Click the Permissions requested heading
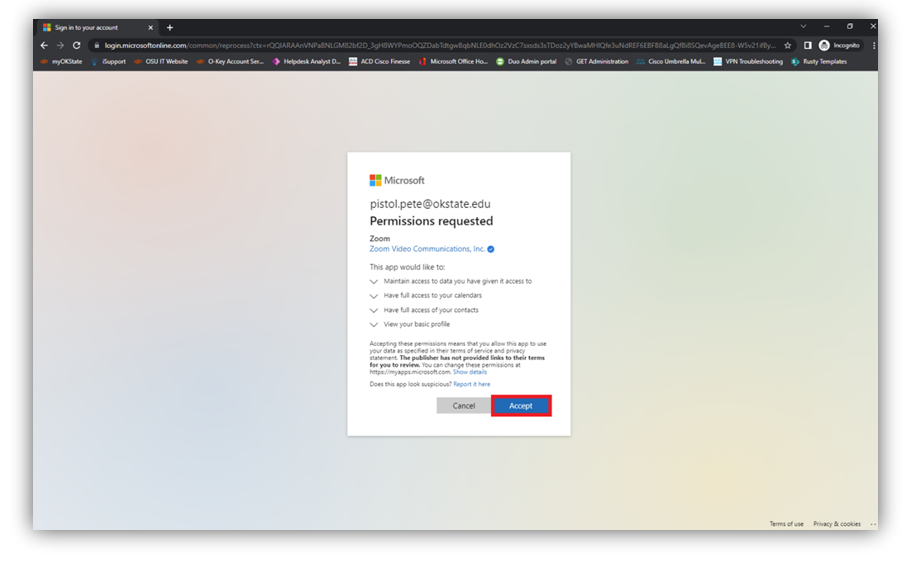The width and height of the screenshot is (916, 561). [x=431, y=221]
